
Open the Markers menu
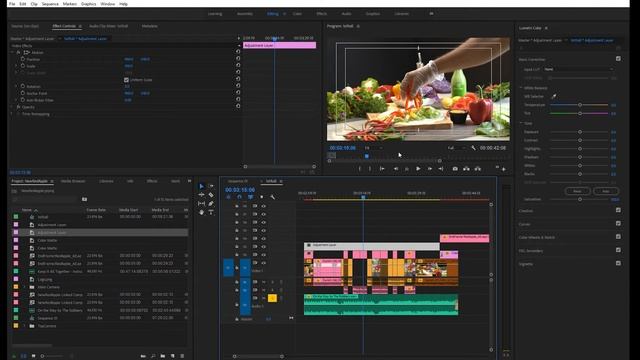click(x=70, y=4)
